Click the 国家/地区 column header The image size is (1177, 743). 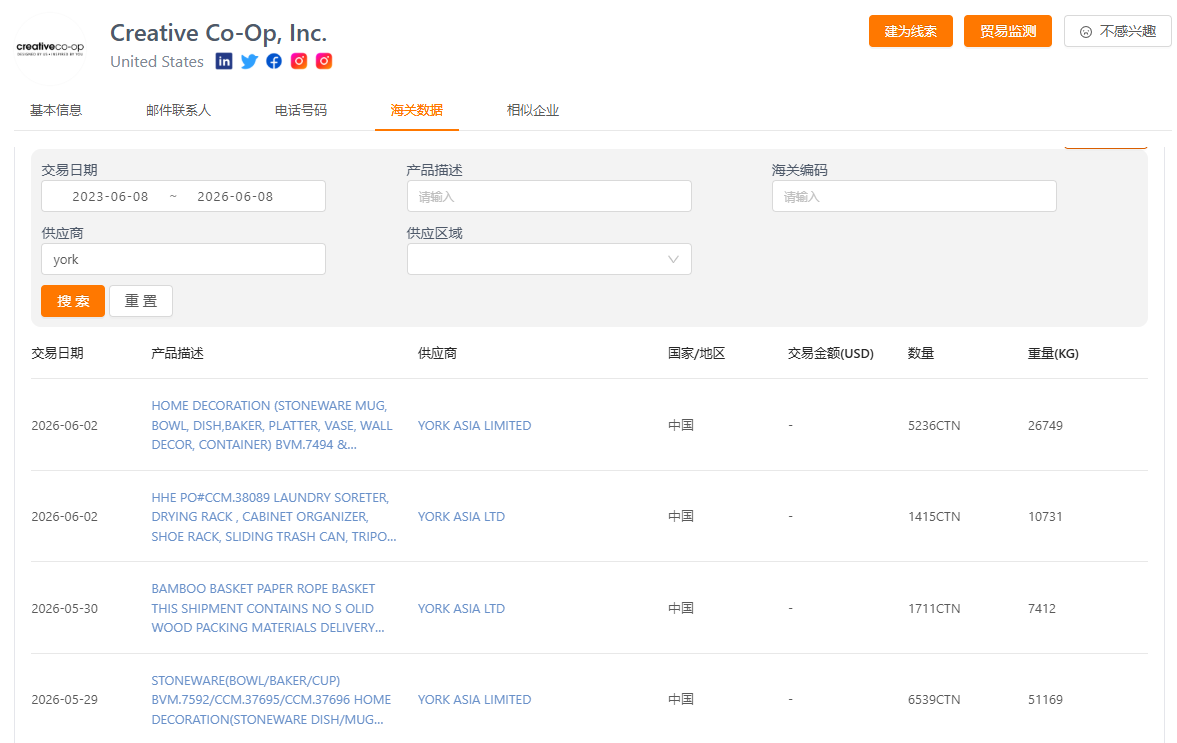[697, 353]
